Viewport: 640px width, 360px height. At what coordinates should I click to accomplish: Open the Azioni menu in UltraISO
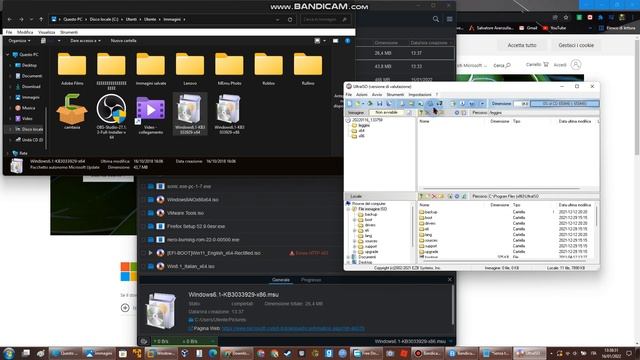(362, 95)
